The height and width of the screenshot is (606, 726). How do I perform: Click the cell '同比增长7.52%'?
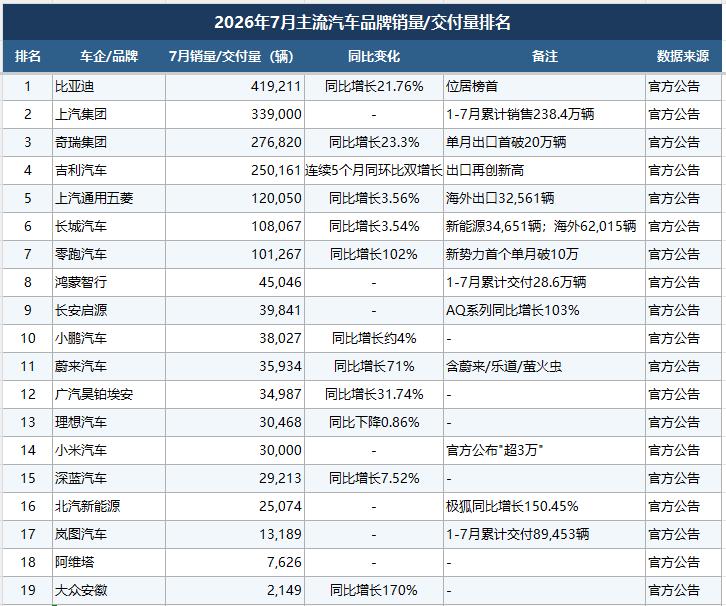pos(374,479)
